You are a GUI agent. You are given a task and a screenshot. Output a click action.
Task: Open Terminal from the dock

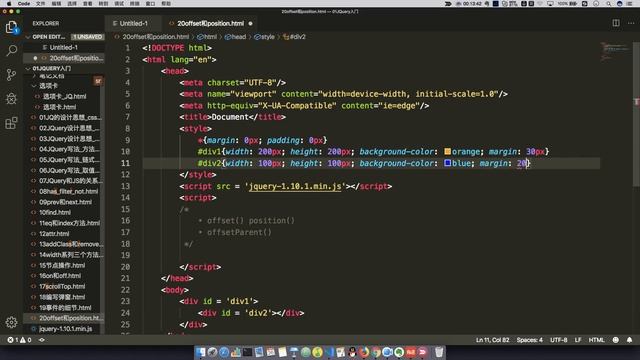pyautogui.click(x=247, y=352)
